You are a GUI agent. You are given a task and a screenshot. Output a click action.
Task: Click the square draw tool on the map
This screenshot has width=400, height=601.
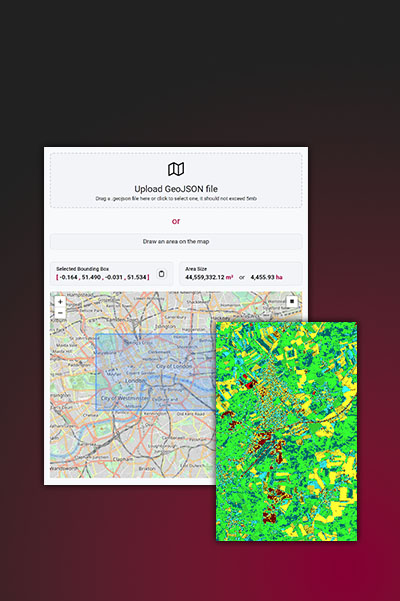[x=292, y=301]
